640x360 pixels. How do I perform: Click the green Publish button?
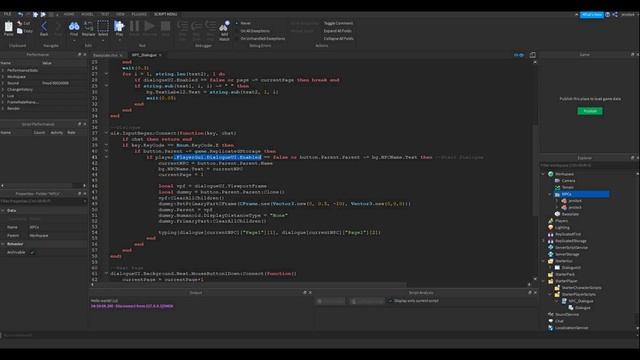click(590, 111)
